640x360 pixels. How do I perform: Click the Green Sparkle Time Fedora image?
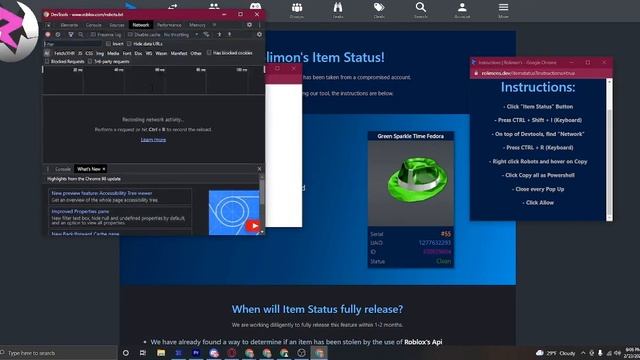click(411, 183)
